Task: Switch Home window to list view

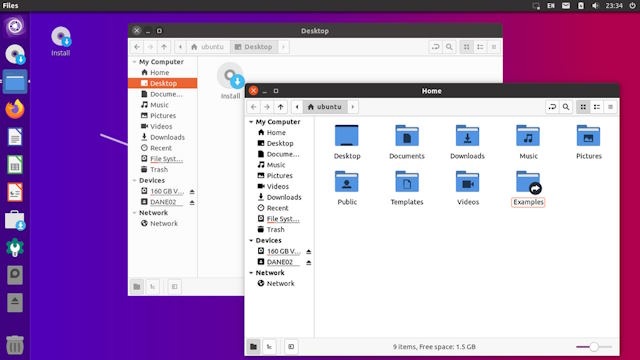Action: coord(597,107)
